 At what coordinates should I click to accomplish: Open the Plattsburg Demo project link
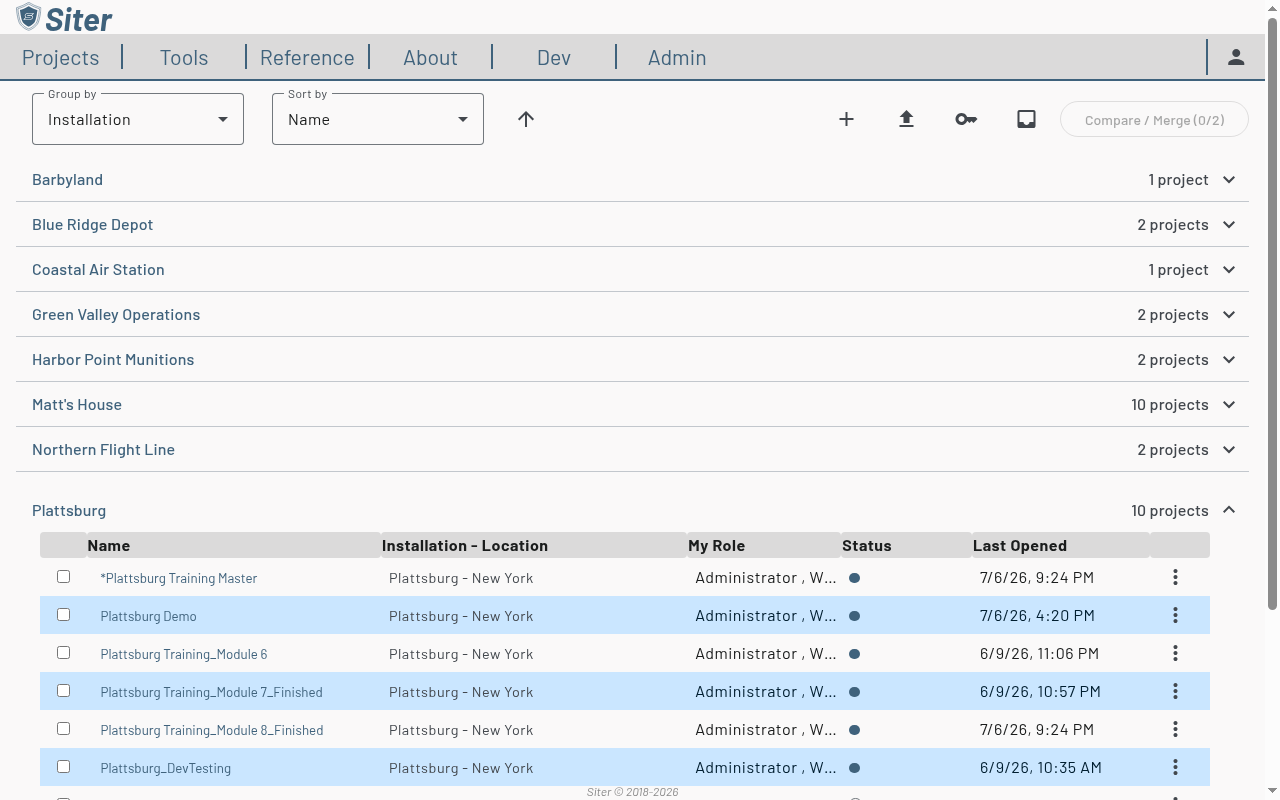coord(148,616)
